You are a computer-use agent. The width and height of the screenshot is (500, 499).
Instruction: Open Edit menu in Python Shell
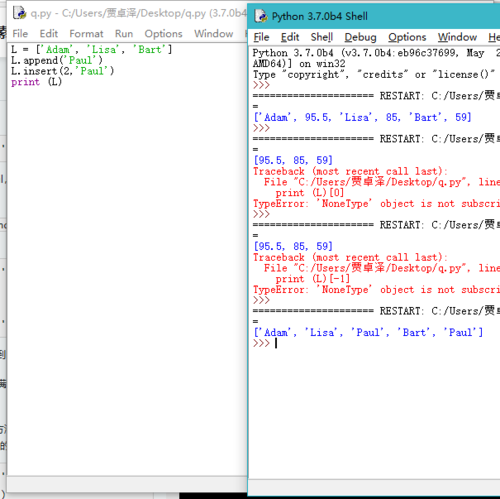tap(290, 37)
